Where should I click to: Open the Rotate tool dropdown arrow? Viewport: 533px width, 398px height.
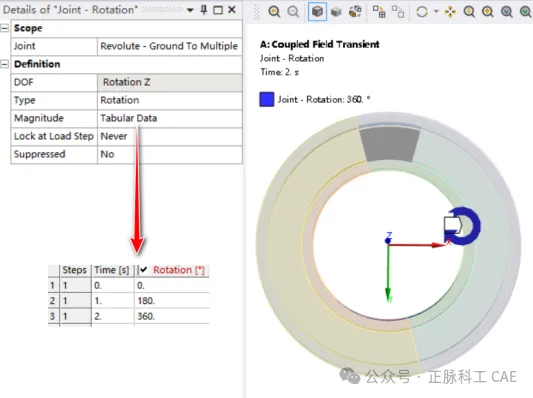point(436,12)
